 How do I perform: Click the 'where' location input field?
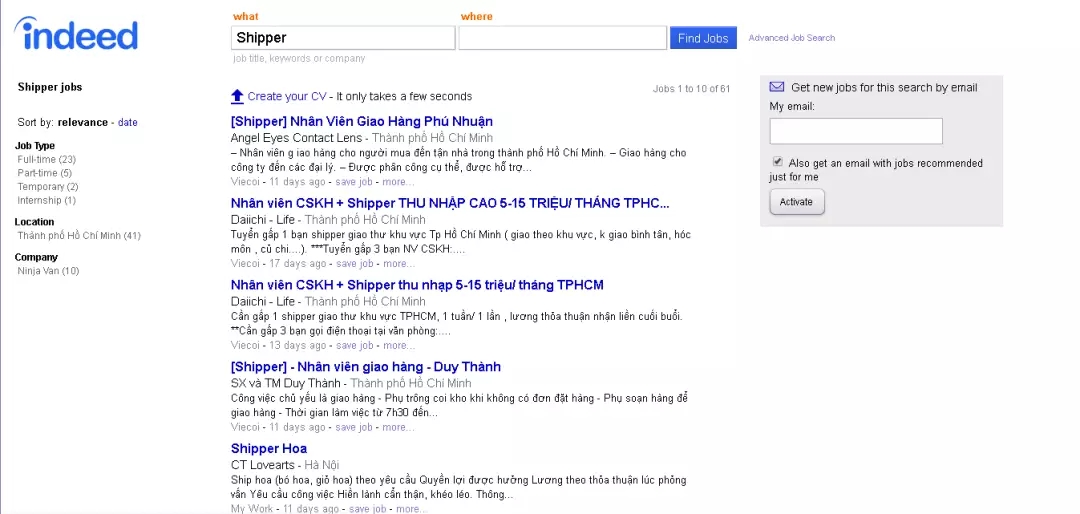click(x=562, y=38)
